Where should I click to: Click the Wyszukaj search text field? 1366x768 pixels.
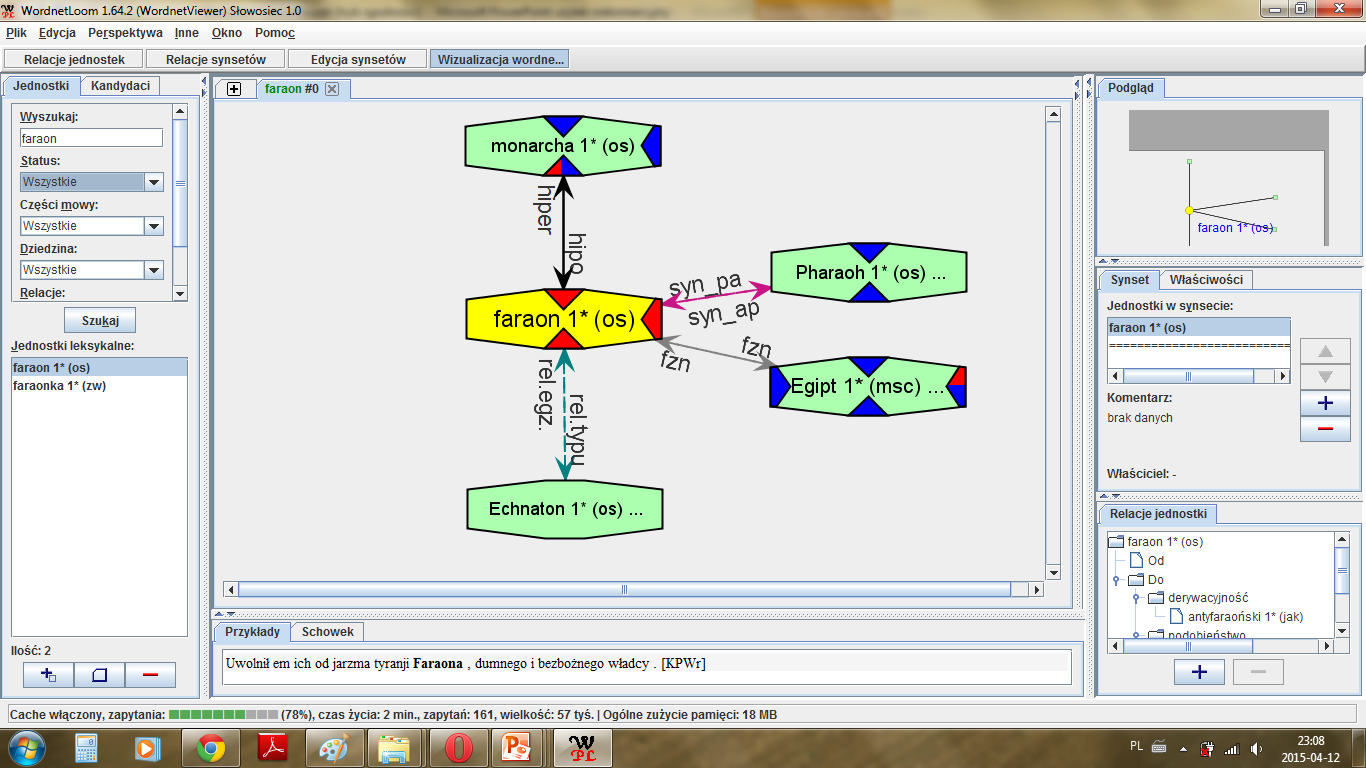(x=91, y=138)
